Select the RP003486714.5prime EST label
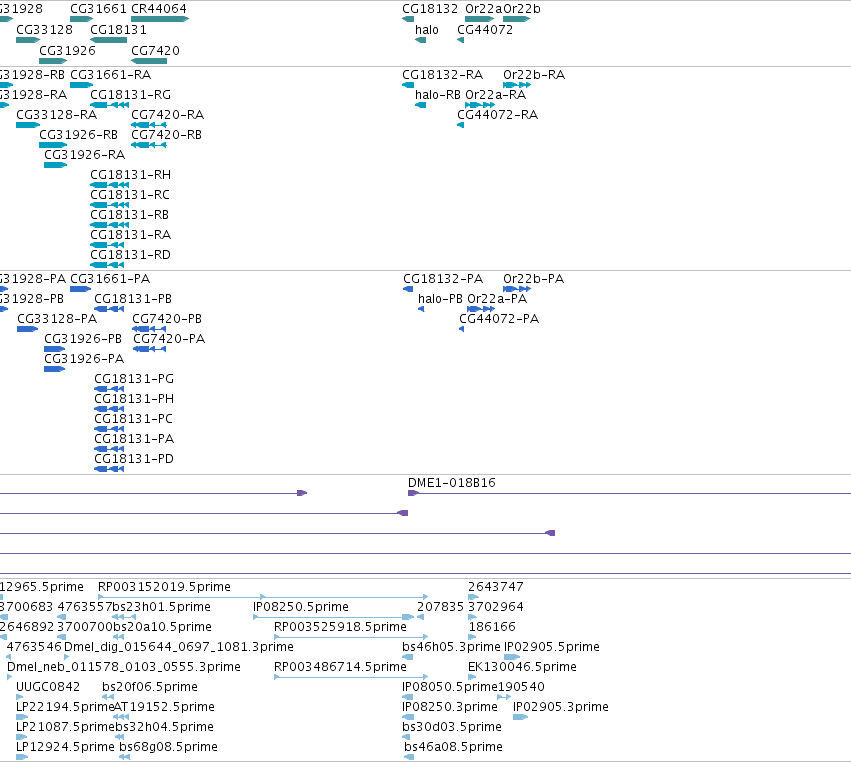This screenshot has width=851, height=762. [340, 667]
